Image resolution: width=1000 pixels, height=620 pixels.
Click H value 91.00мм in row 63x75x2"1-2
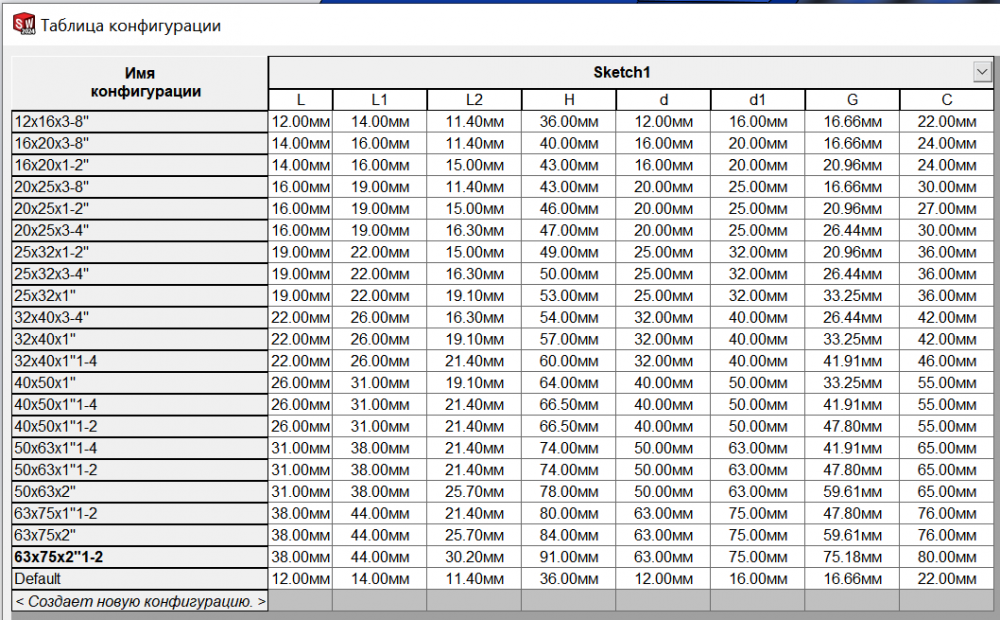tap(569, 557)
